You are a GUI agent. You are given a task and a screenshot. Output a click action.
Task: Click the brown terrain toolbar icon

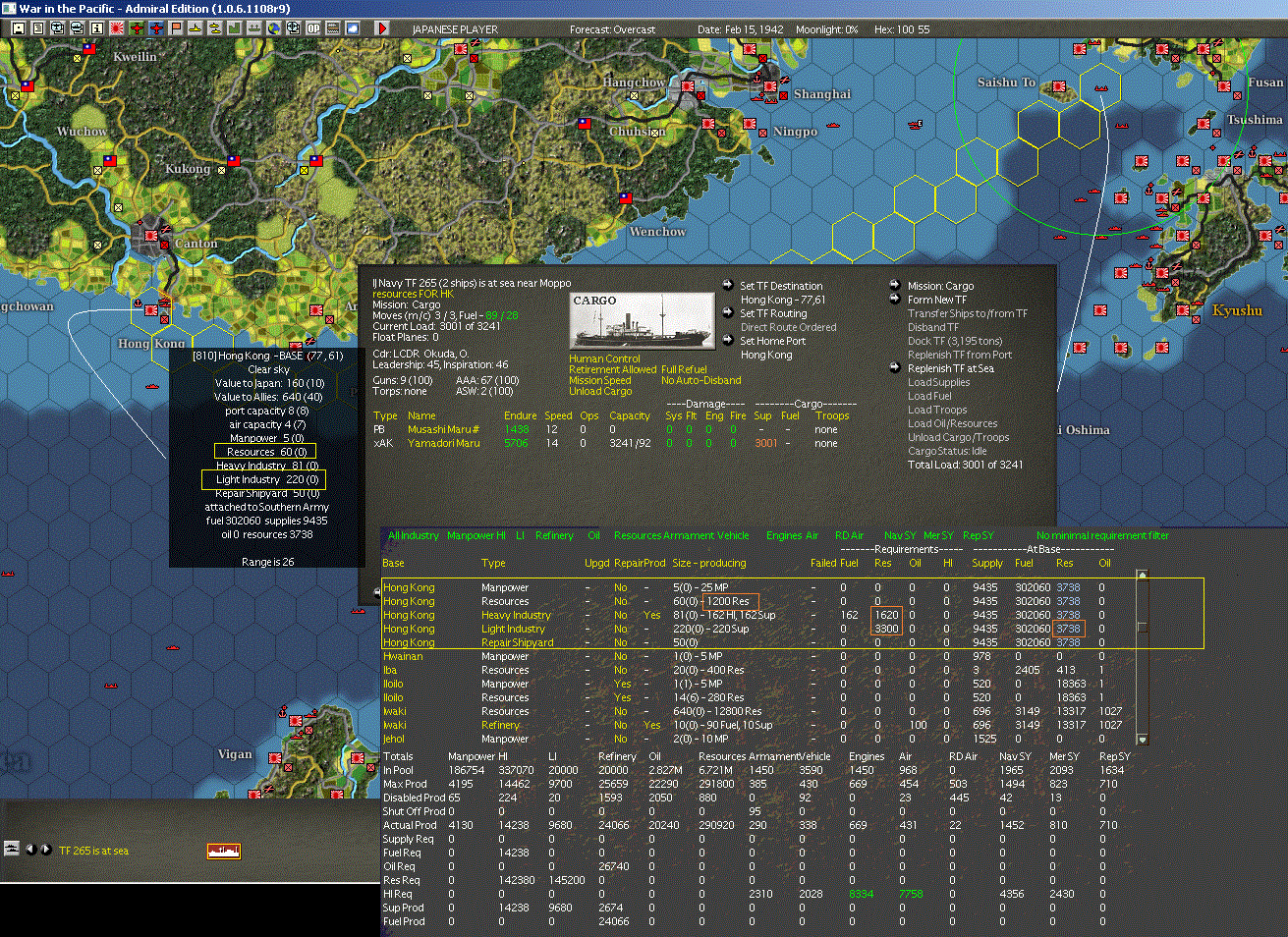[x=332, y=28]
